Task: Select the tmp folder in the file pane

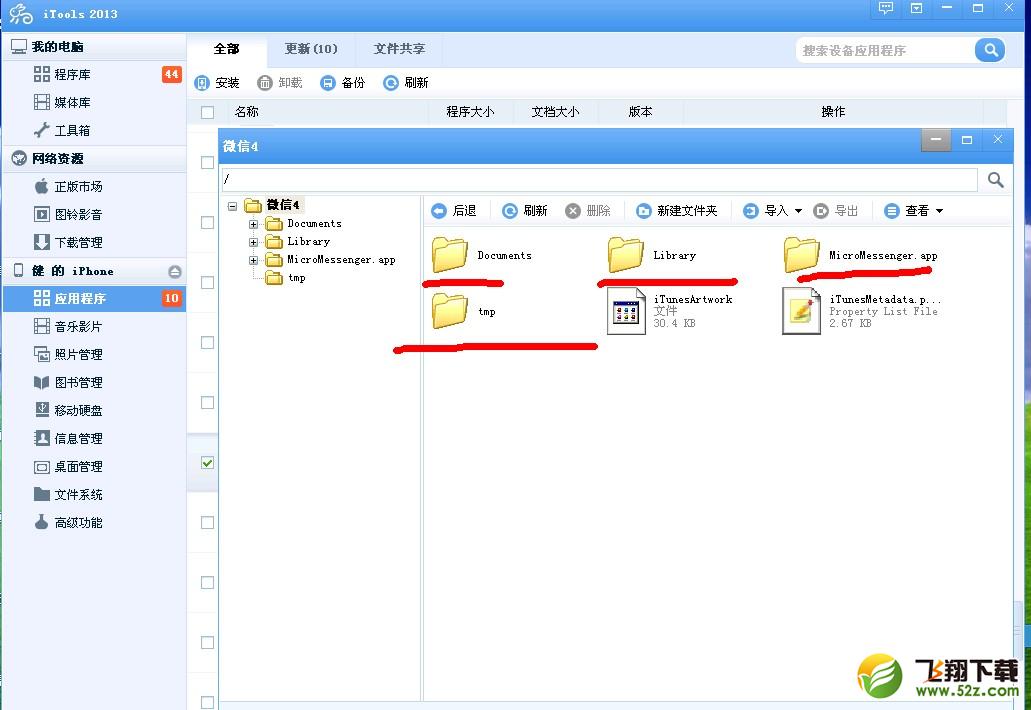Action: 464,312
